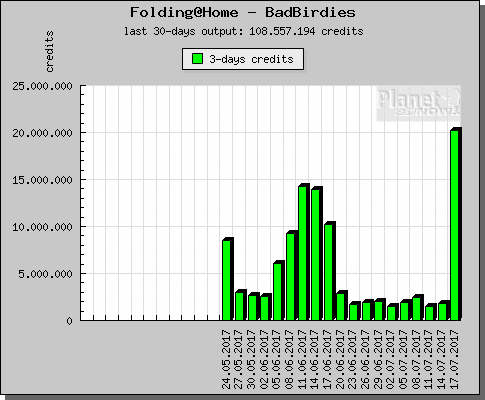Click the date label 05.07.2017
The image size is (485, 400).
click(x=404, y=359)
